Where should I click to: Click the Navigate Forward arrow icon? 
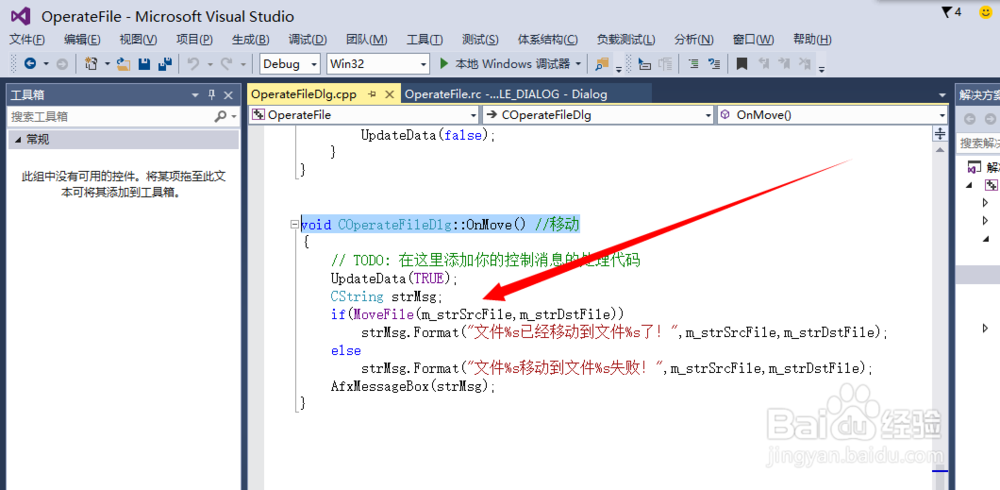pos(62,64)
